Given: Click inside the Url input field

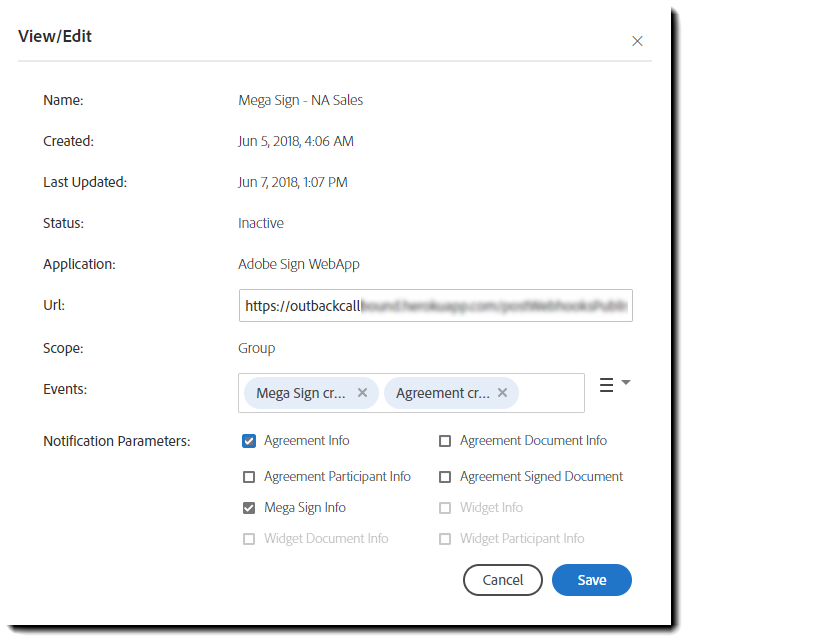Looking at the screenshot, I should click(x=436, y=305).
